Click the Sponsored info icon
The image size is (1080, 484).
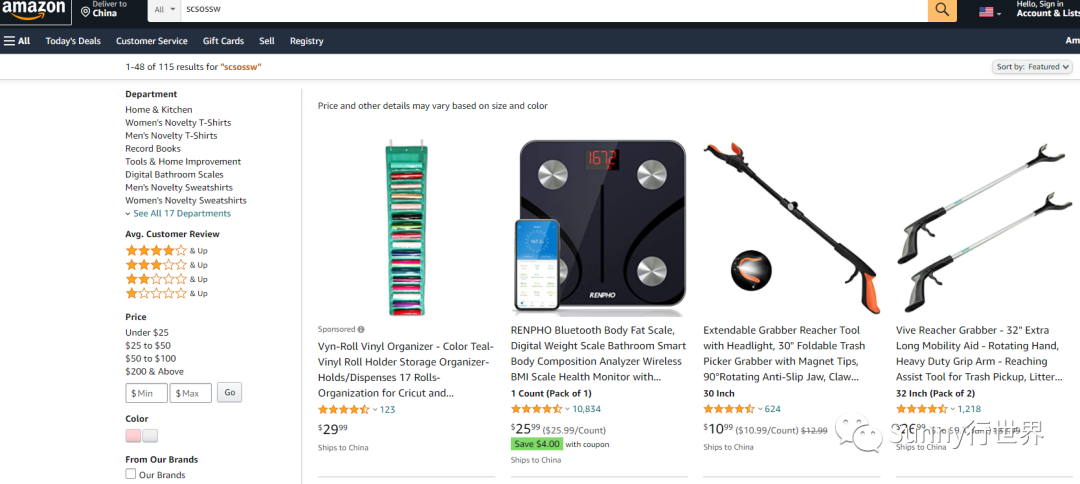tap(361, 329)
